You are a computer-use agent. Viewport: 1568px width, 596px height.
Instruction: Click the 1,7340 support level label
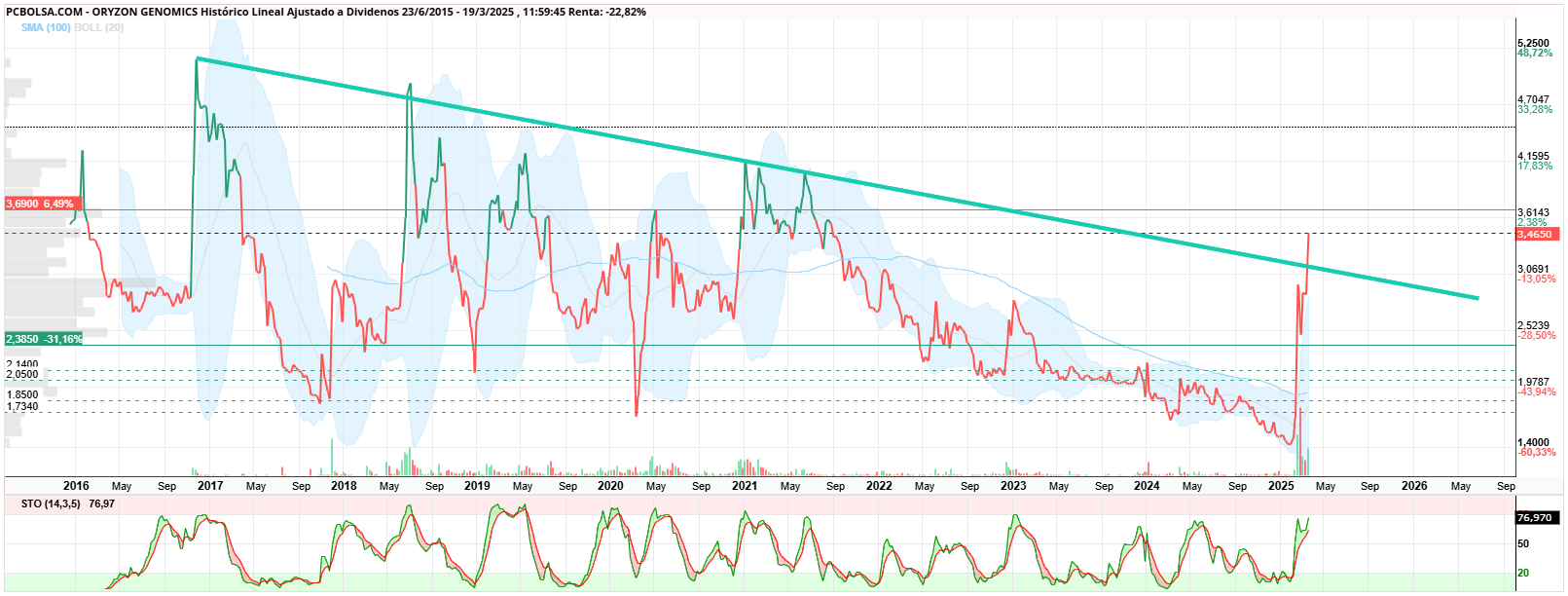click(x=22, y=407)
